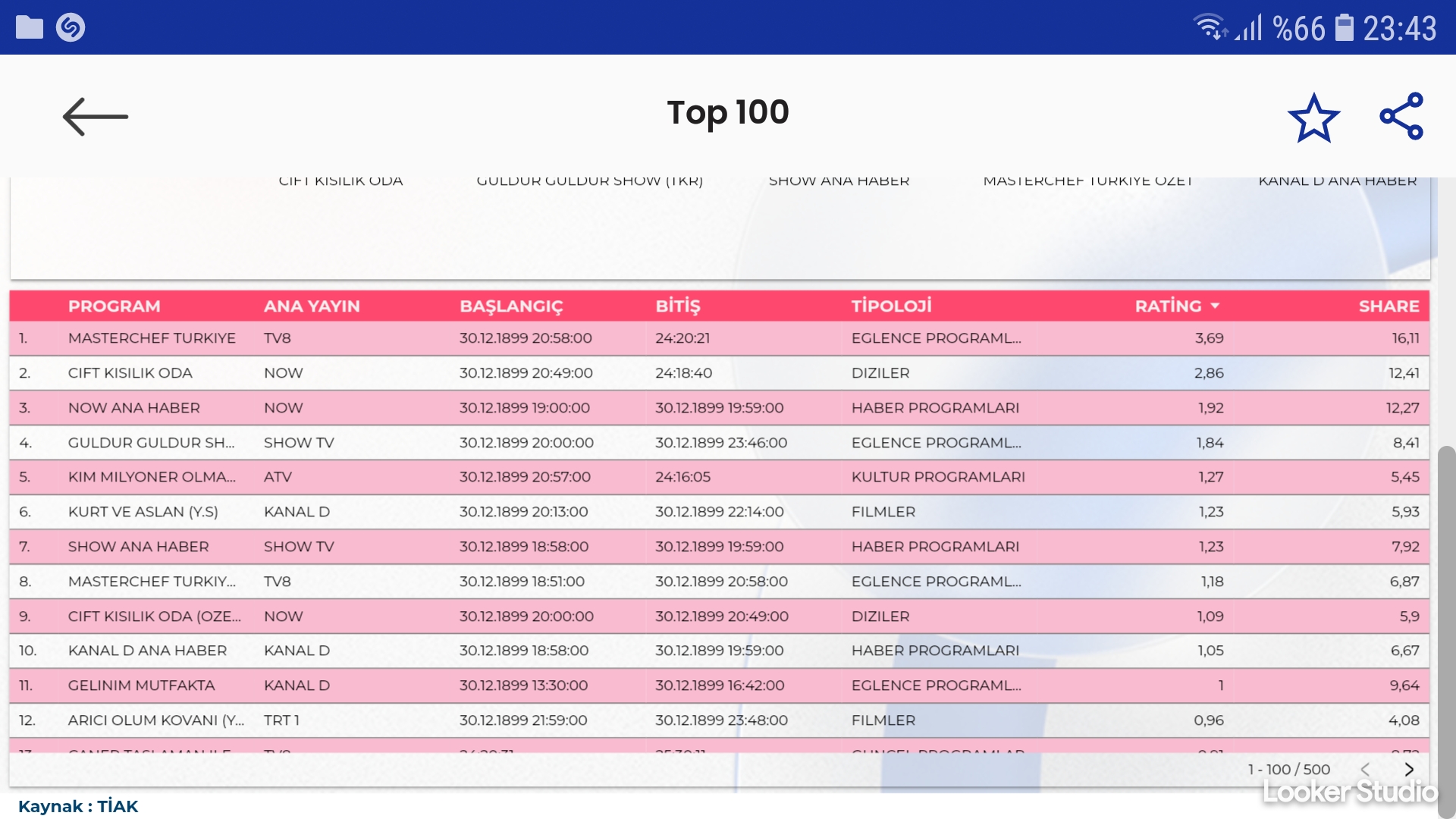Tap the folder icon in status bar
The width and height of the screenshot is (1456, 819).
pos(30,27)
